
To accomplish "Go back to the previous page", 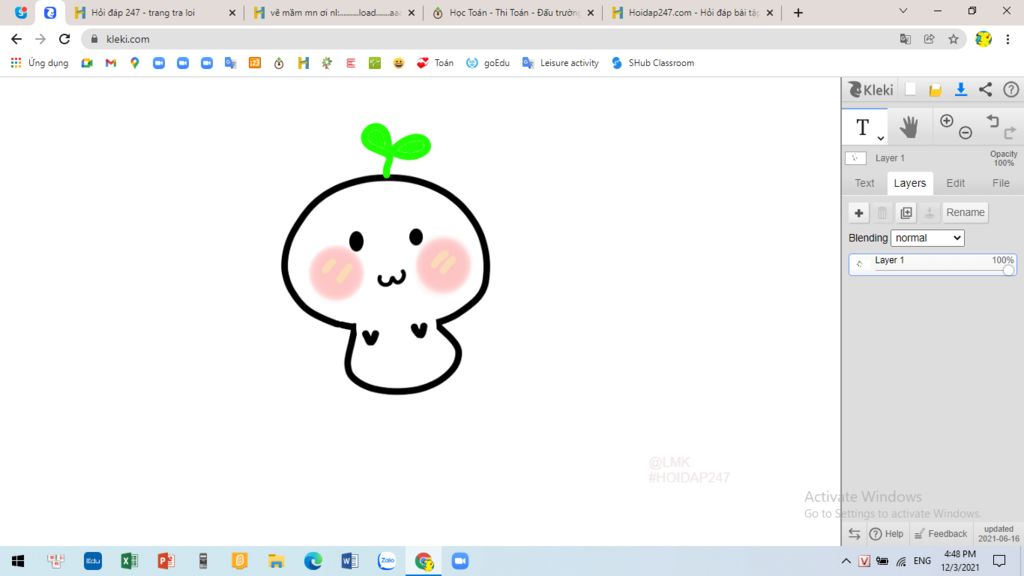I will (x=16, y=39).
